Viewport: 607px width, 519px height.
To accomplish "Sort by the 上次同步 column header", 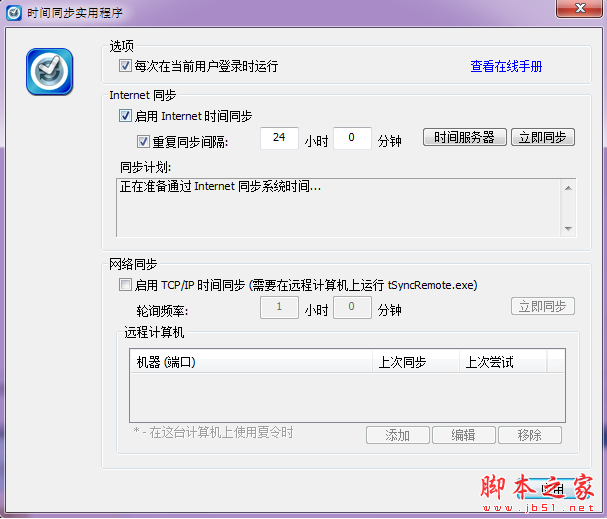I will 414,362.
